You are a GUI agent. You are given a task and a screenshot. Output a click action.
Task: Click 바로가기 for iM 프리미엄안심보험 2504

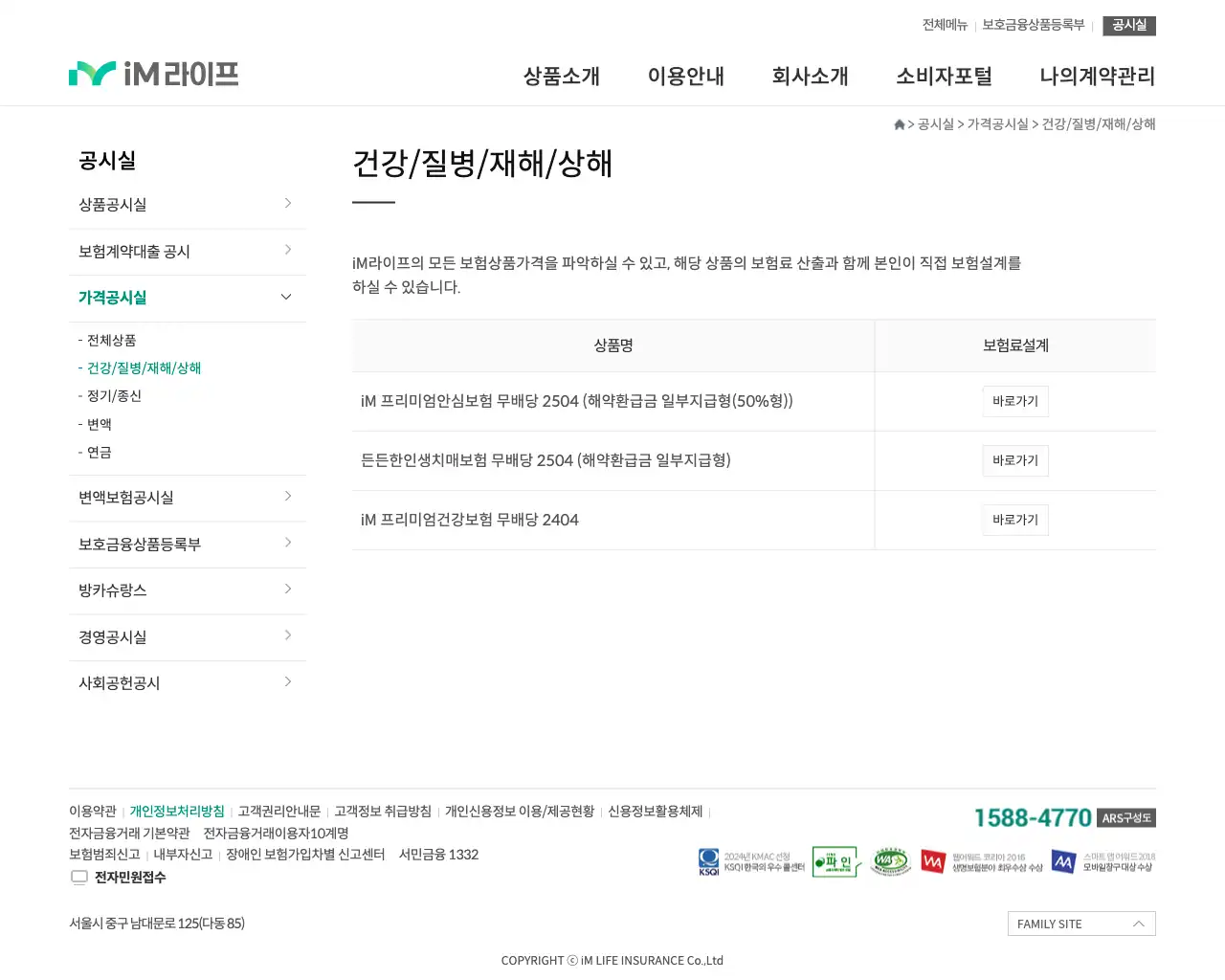point(1015,401)
